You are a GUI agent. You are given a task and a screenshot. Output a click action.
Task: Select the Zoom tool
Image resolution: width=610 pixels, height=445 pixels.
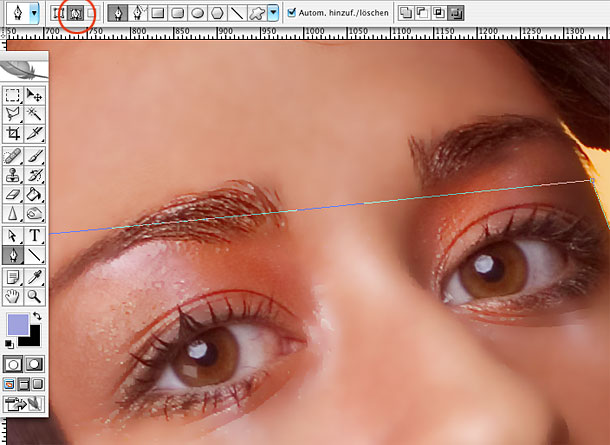[x=35, y=297]
